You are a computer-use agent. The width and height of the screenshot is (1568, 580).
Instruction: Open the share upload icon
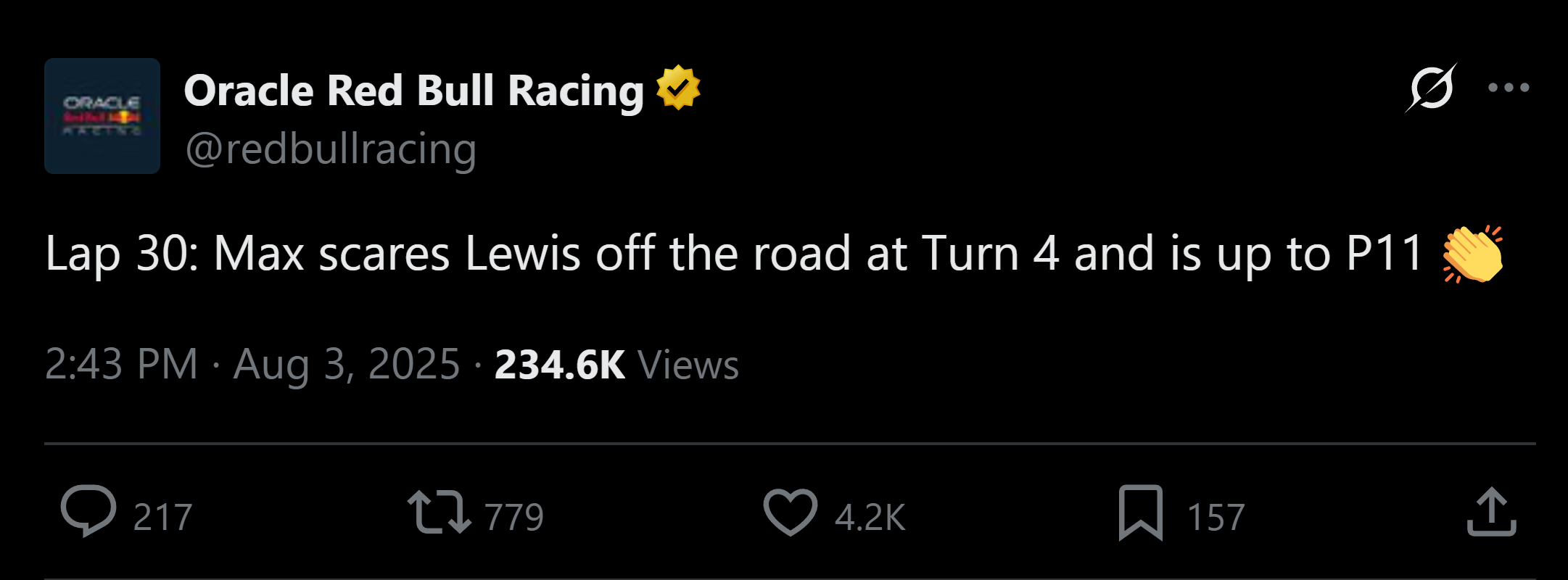(x=1492, y=512)
